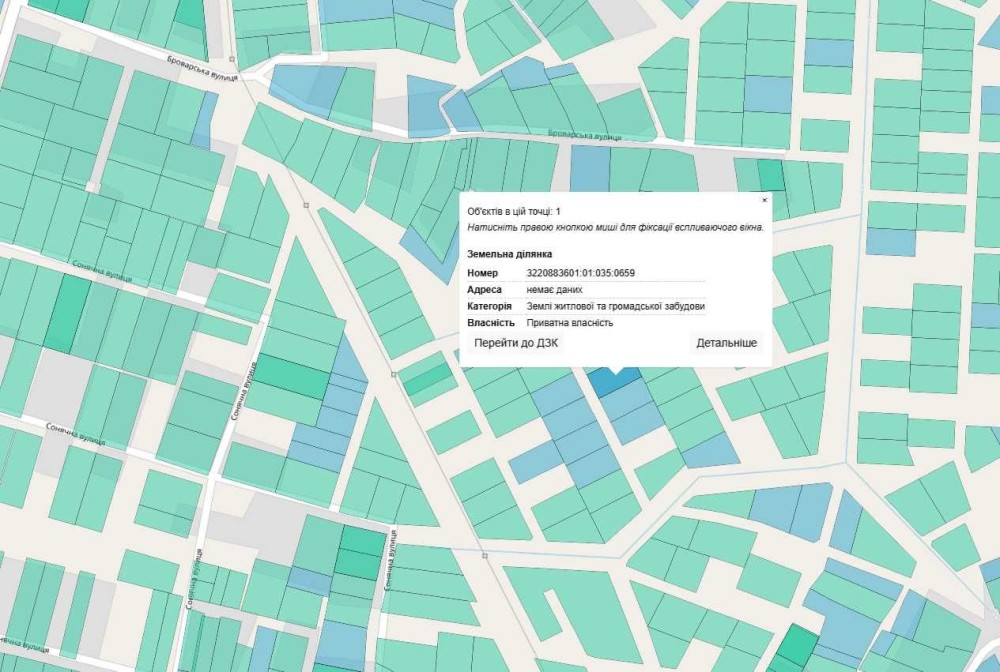Viewport: 1000px width, 672px height.
Task: Click the square road node beside angled 'Броварська вулиця' label
Action: coord(232,59)
